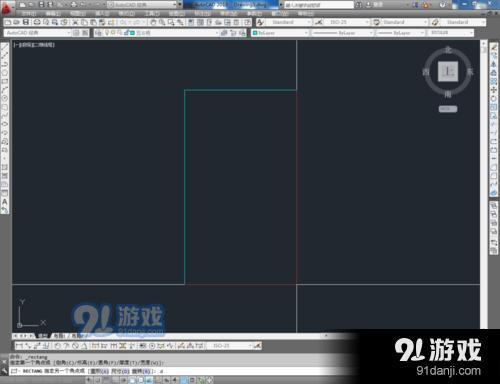The width and height of the screenshot is (500, 384).
Task: Click the Save icon in the standard toolbar
Action: (26, 22)
